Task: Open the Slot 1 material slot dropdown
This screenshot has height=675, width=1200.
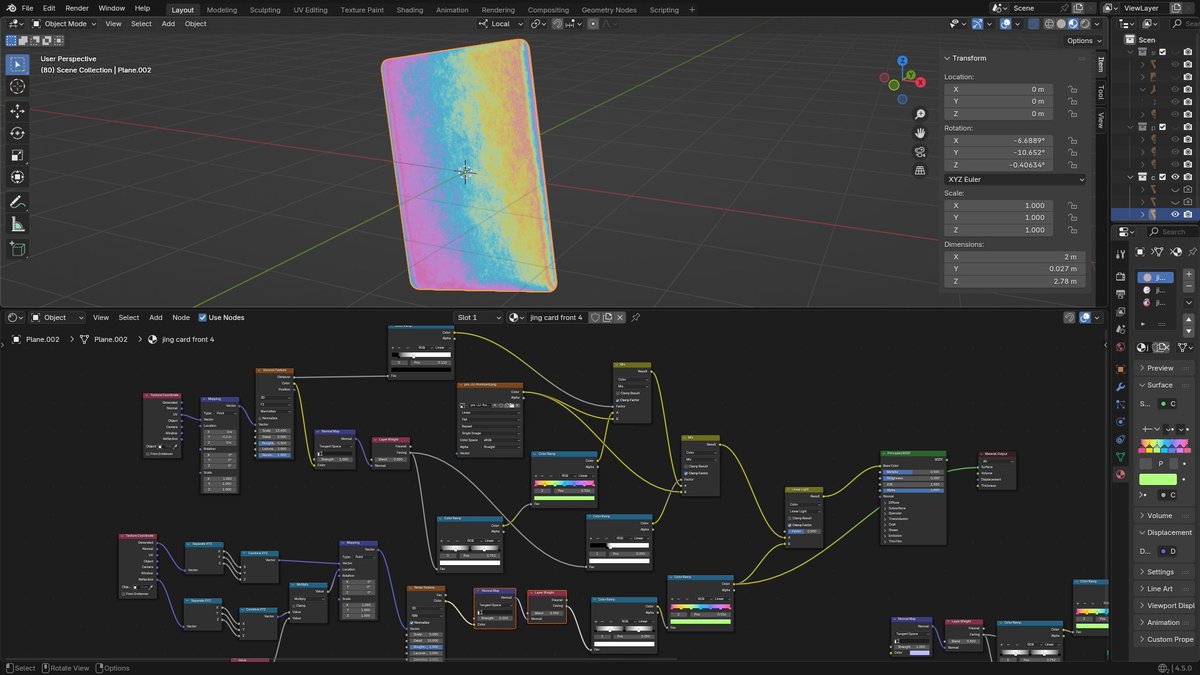Action: pyautogui.click(x=479, y=317)
